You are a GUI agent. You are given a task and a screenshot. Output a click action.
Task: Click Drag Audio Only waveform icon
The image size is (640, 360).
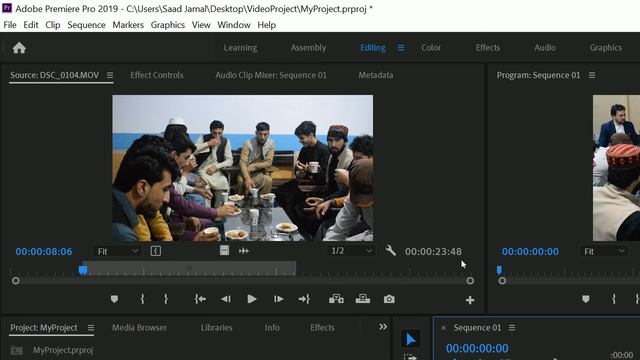coord(244,251)
